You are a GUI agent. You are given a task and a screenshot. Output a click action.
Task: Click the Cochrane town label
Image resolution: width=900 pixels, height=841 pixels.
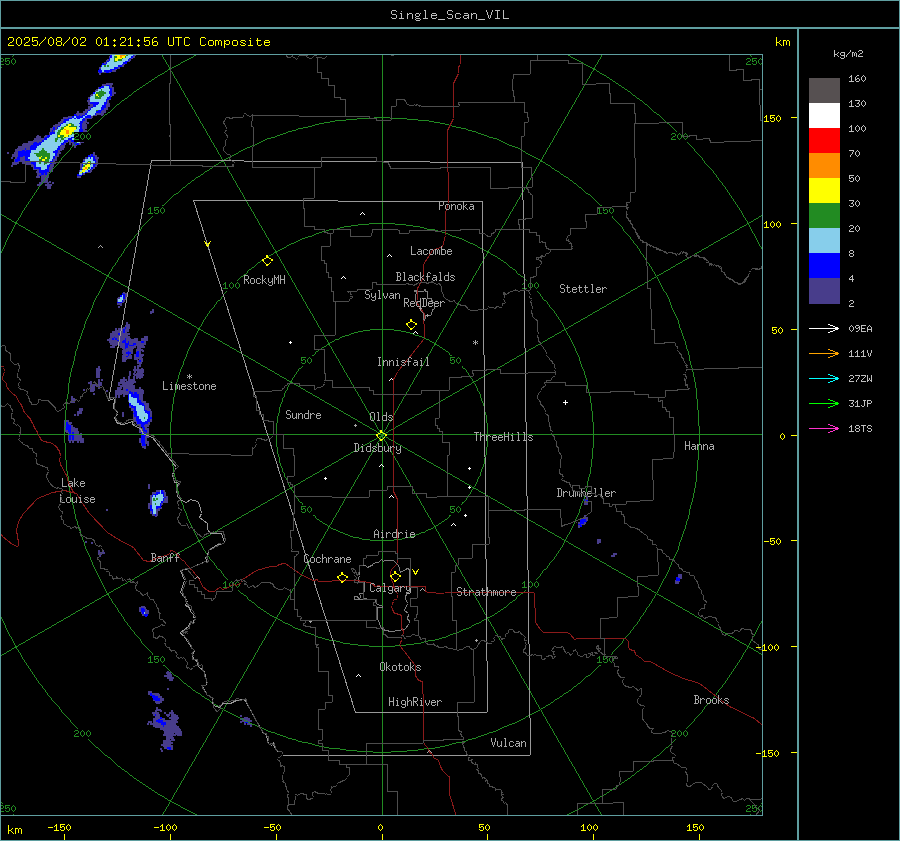tap(327, 559)
